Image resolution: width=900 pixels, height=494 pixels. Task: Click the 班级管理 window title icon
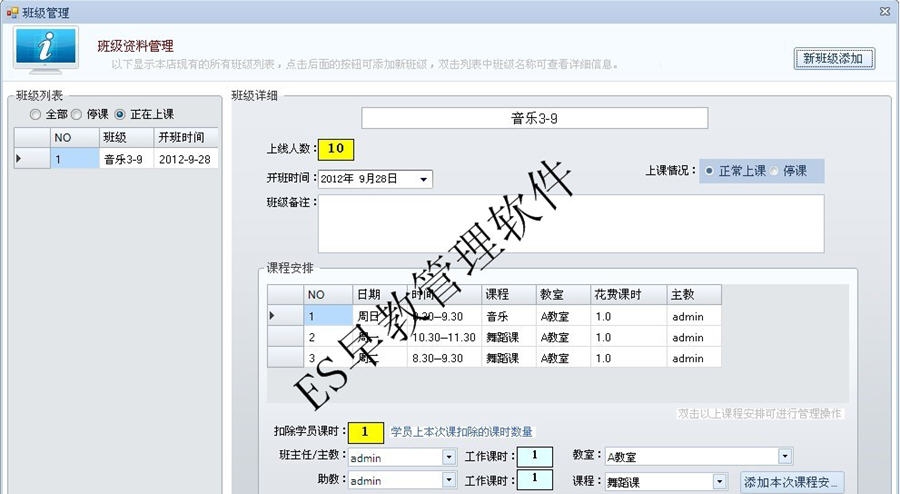[x=12, y=12]
